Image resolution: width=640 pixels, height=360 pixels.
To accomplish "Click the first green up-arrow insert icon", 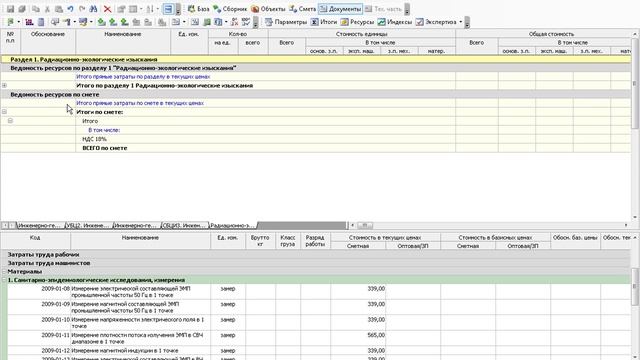I will (x=101, y=22).
